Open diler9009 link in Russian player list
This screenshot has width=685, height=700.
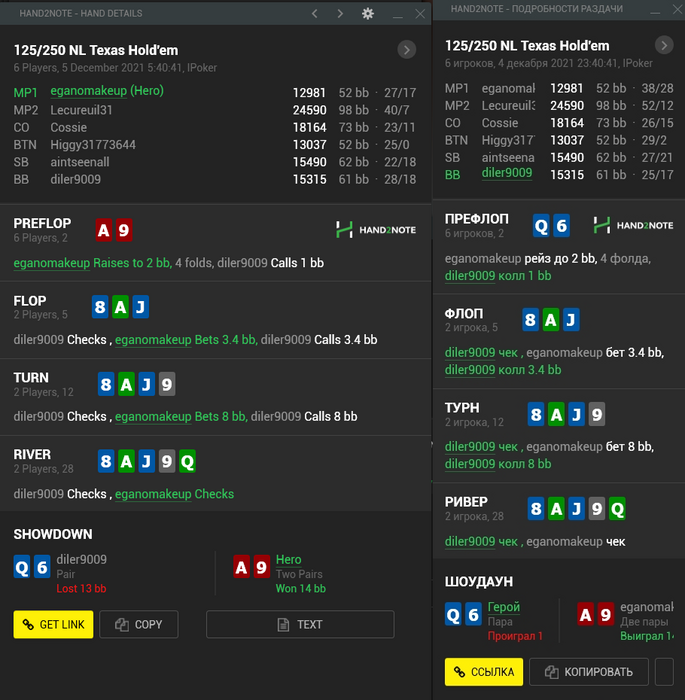pyautogui.click(x=507, y=173)
